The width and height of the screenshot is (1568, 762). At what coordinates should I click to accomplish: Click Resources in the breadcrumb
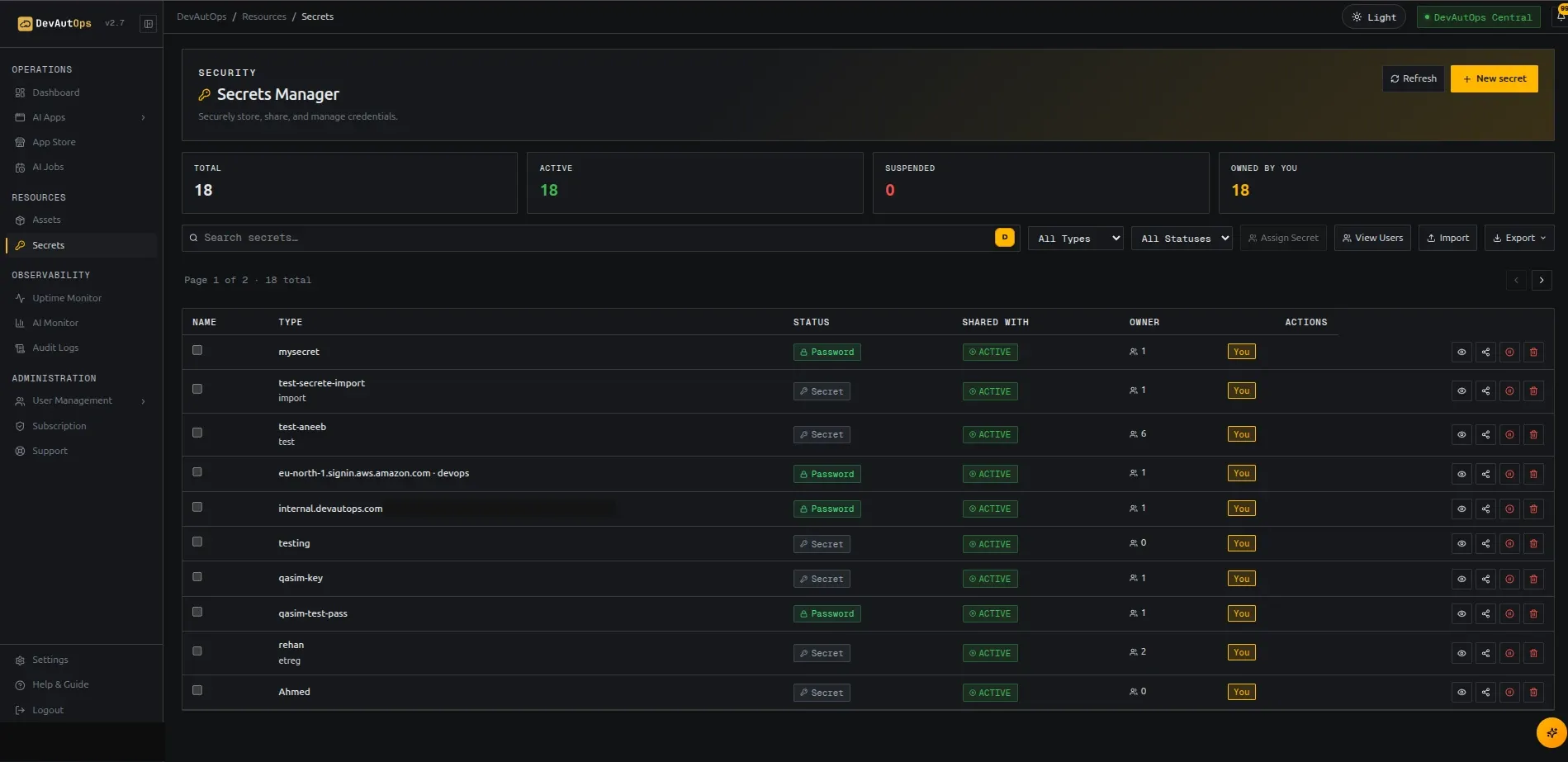264,17
